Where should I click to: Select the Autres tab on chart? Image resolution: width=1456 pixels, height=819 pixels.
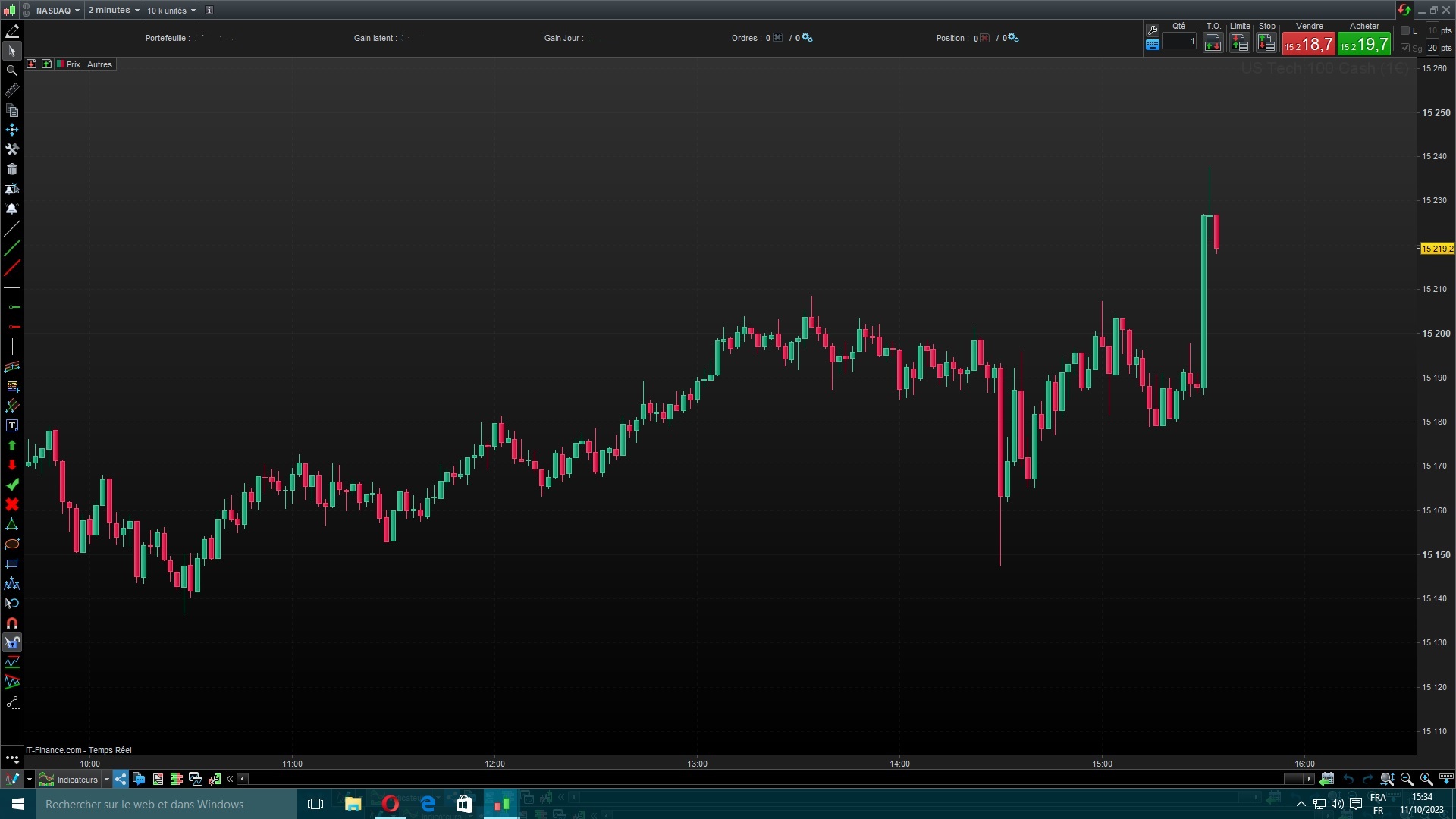coord(99,64)
